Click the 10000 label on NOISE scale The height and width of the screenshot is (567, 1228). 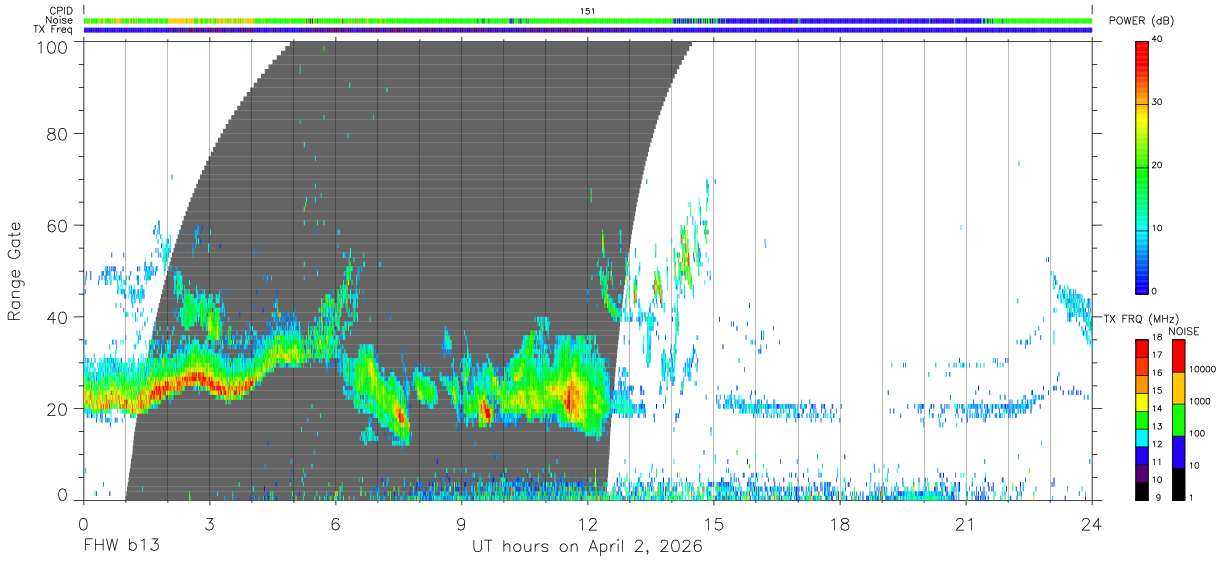pos(1201,369)
